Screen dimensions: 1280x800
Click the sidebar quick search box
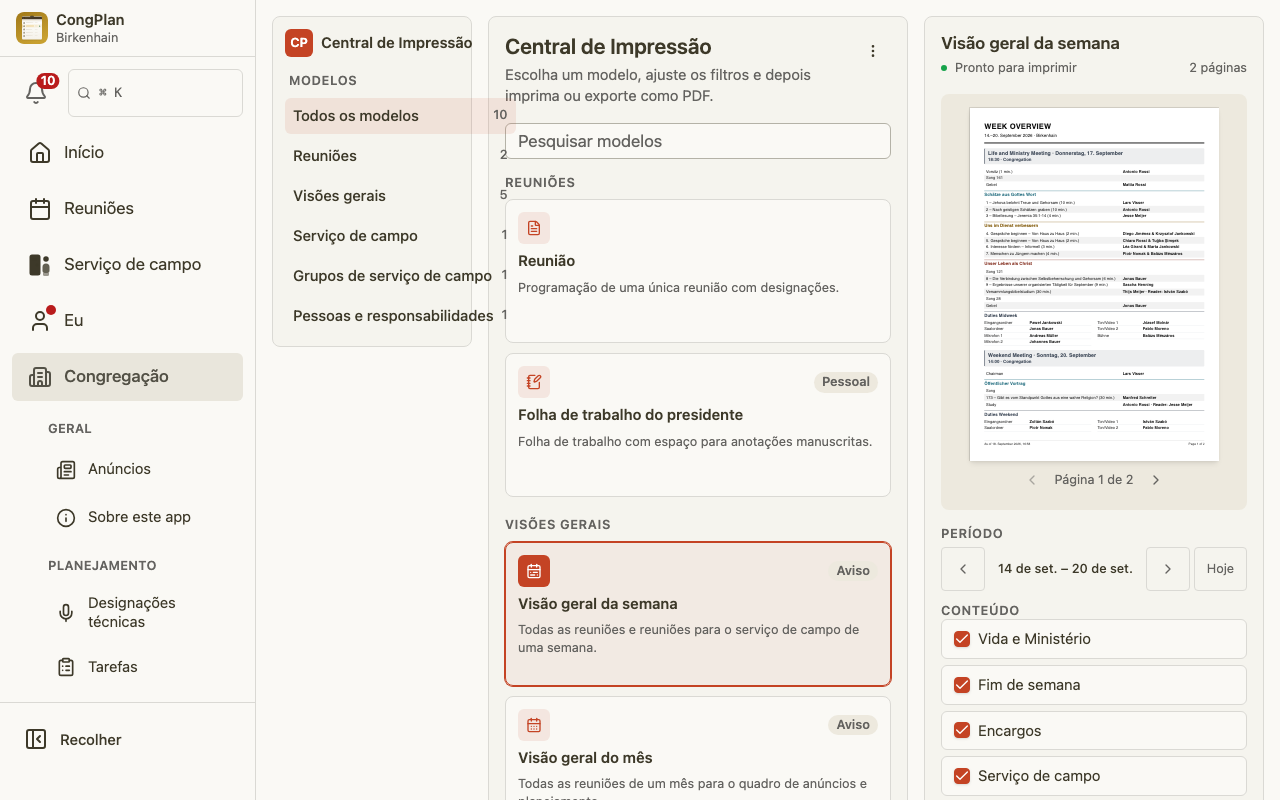click(155, 93)
